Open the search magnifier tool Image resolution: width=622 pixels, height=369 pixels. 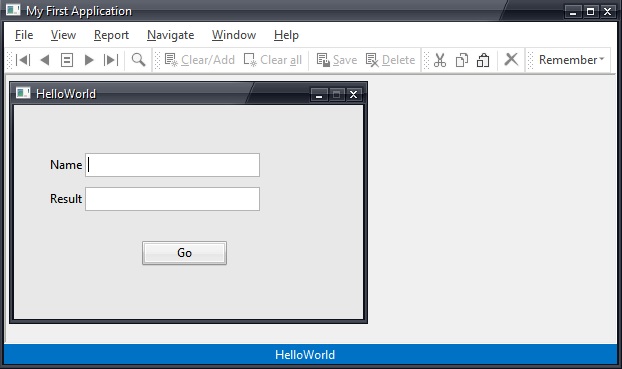click(x=138, y=60)
